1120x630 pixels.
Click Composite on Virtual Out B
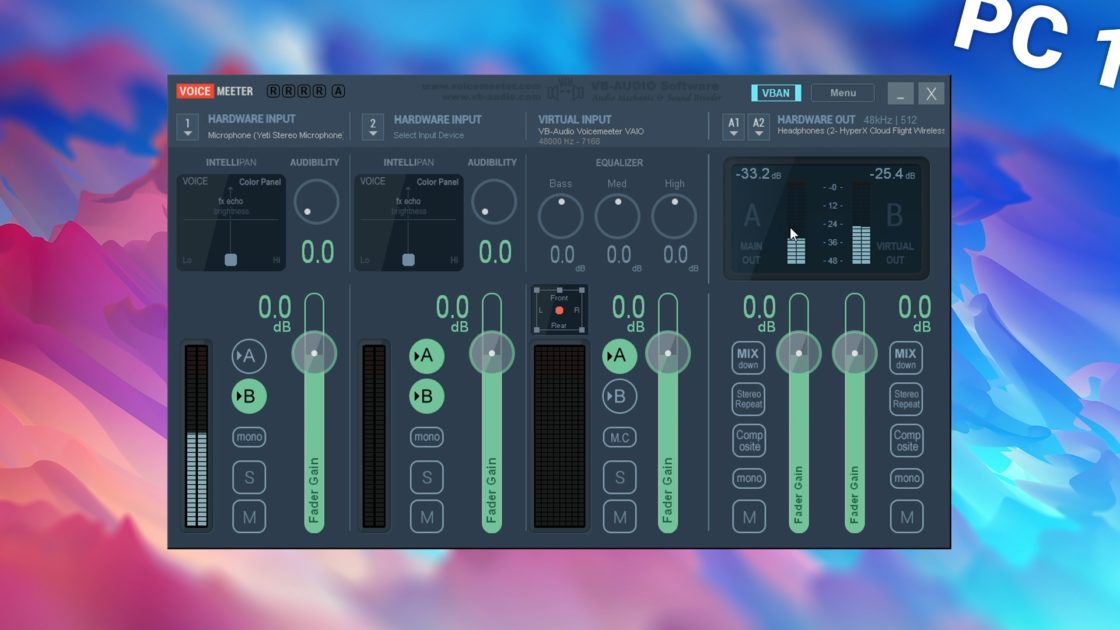pyautogui.click(x=906, y=440)
